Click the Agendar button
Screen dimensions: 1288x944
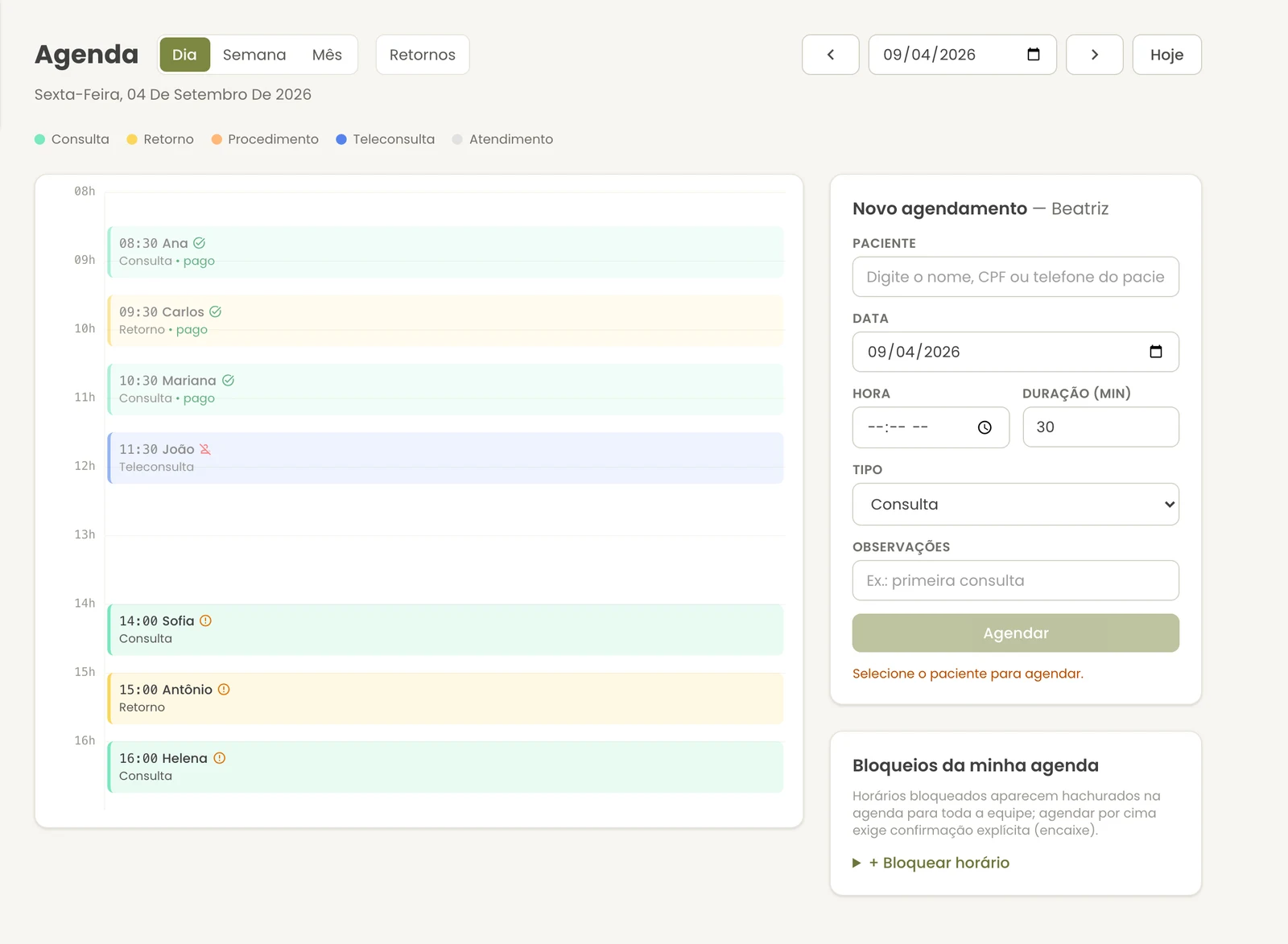(1016, 633)
